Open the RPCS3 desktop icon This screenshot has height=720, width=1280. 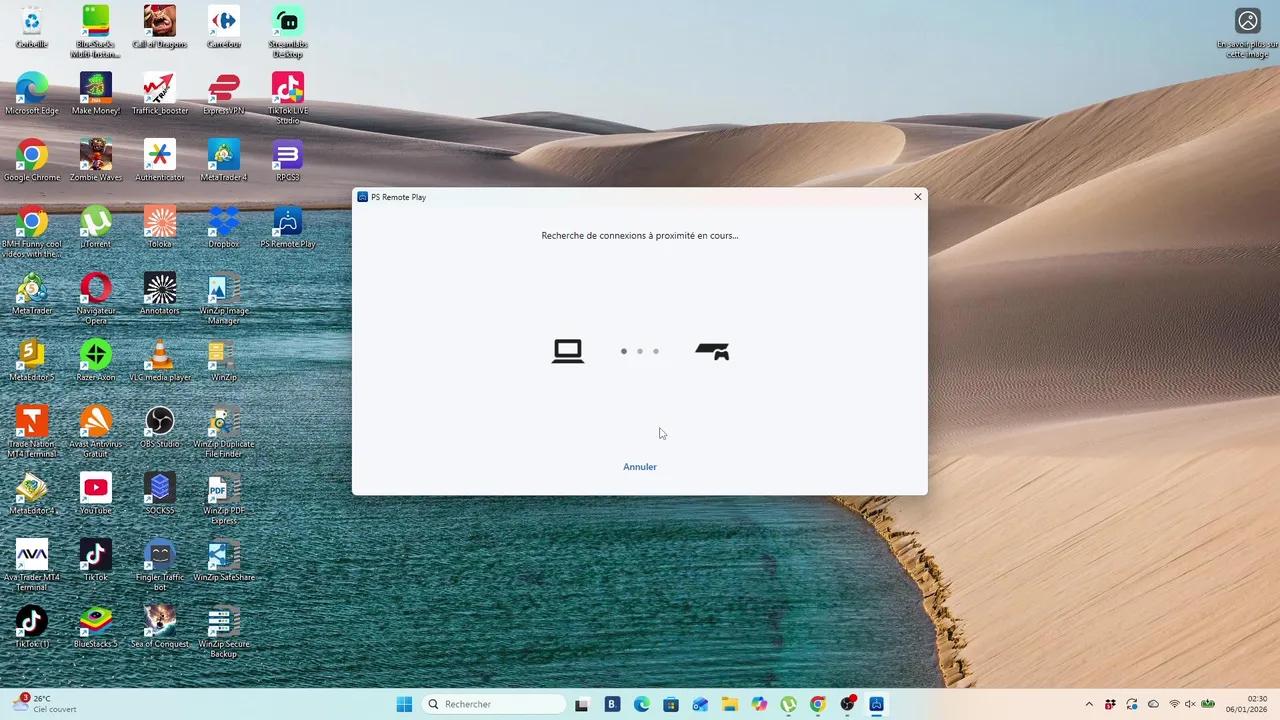pyautogui.click(x=288, y=156)
